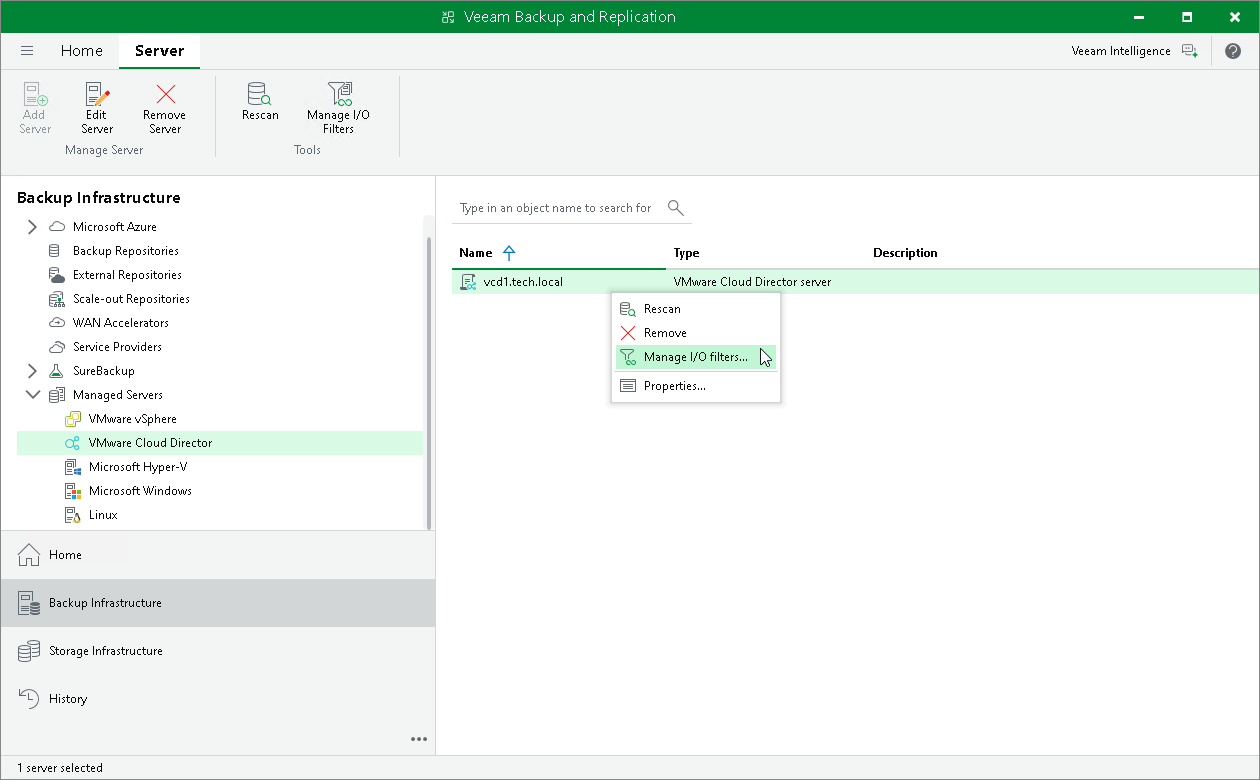Select the Linux node icon
This screenshot has height=780, width=1260.
click(72, 515)
